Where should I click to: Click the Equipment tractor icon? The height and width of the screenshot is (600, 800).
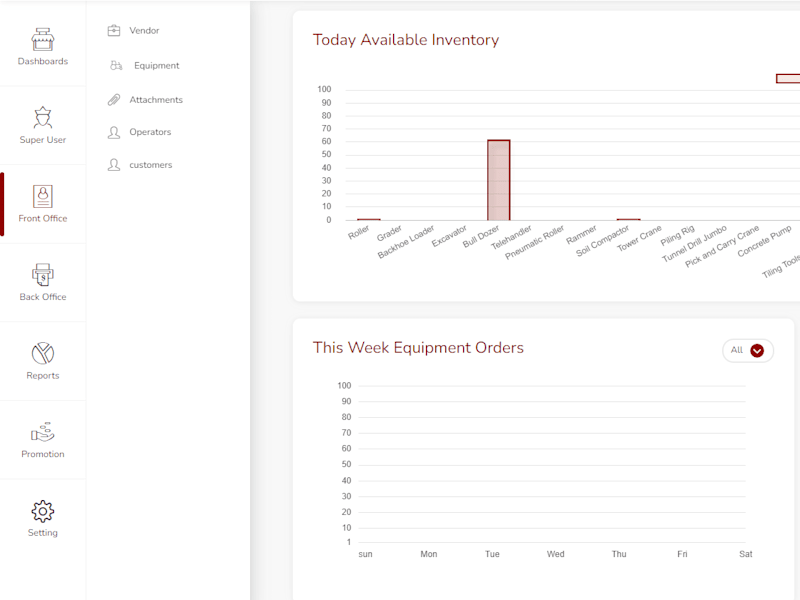[x=116, y=65]
